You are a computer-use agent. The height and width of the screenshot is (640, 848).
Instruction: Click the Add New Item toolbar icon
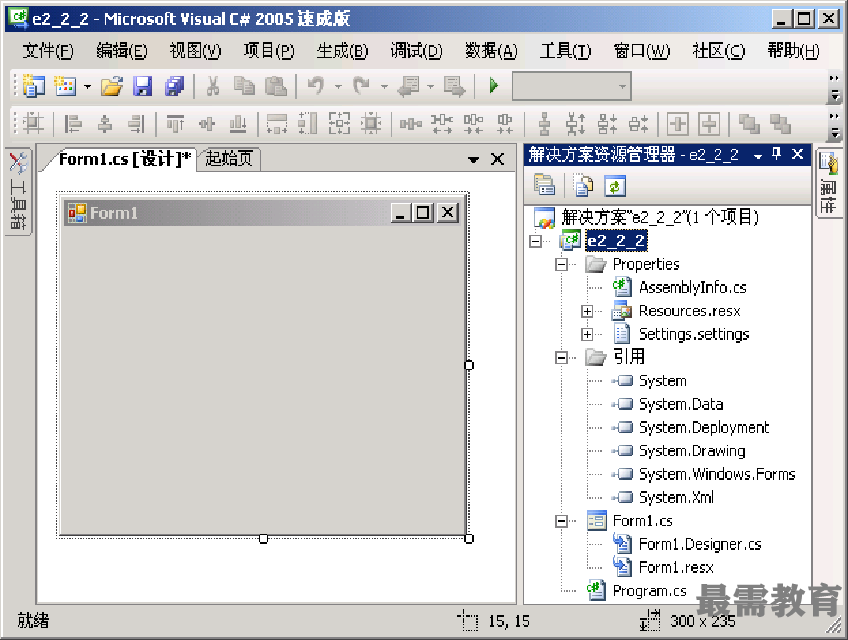65,85
